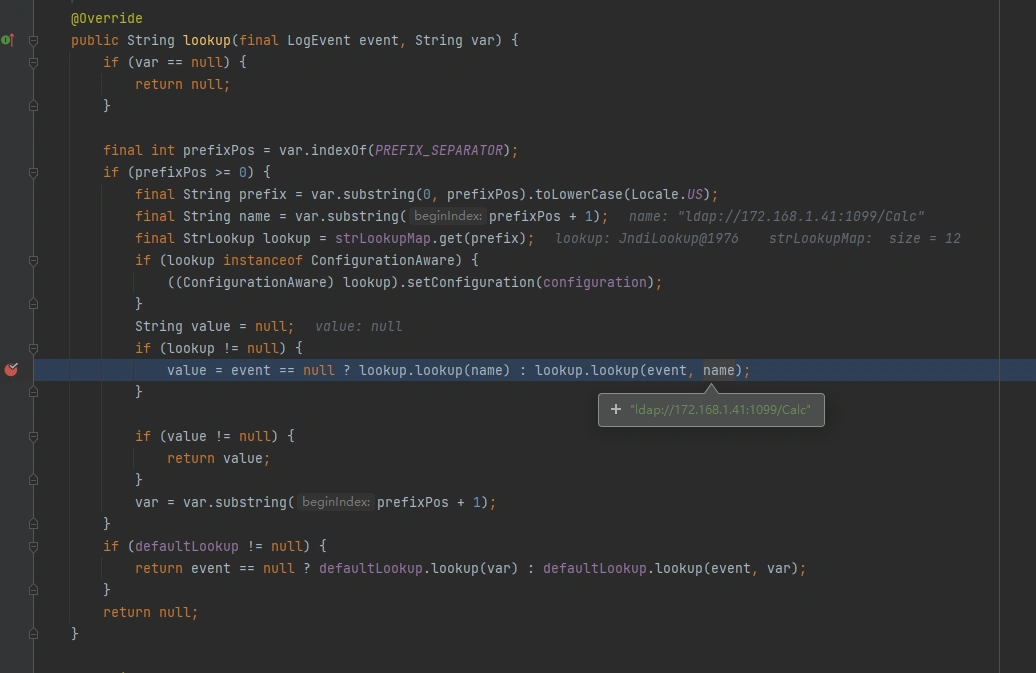Collapse the 'if (prefixPos >= 0)' block

pos(33,172)
